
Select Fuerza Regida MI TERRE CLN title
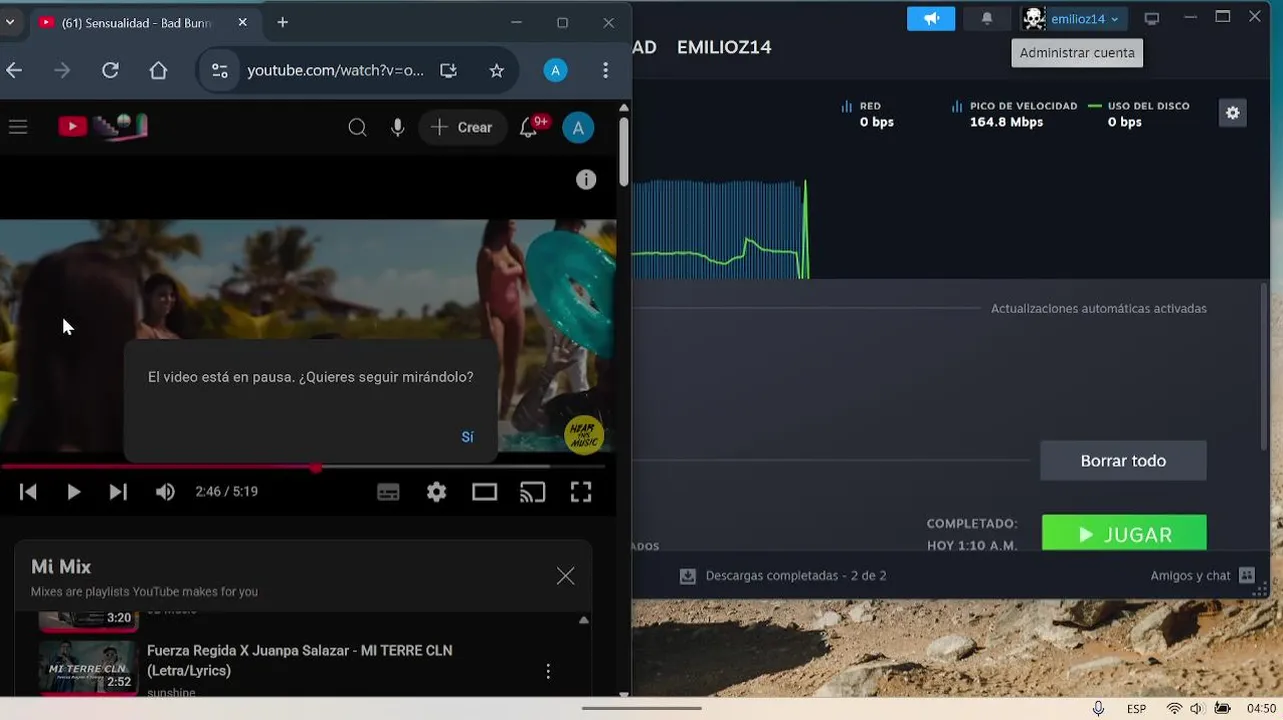pyautogui.click(x=299, y=660)
